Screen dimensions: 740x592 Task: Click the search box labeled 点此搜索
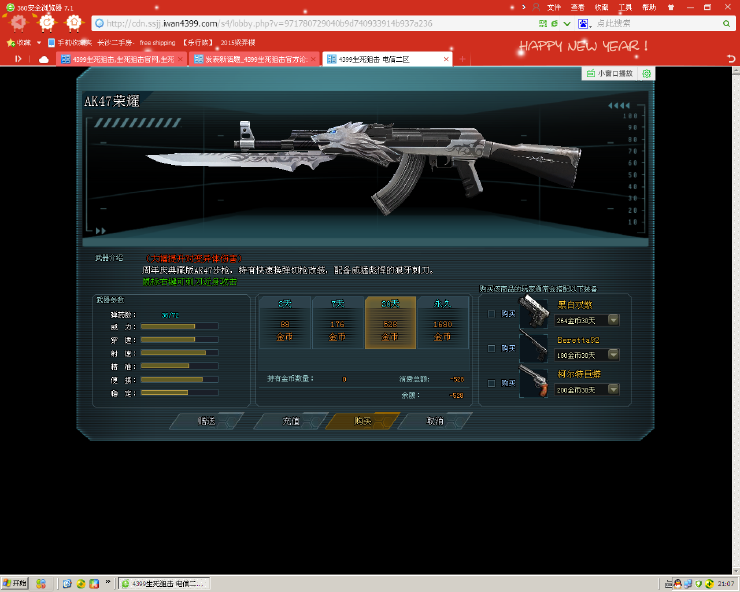(x=656, y=23)
